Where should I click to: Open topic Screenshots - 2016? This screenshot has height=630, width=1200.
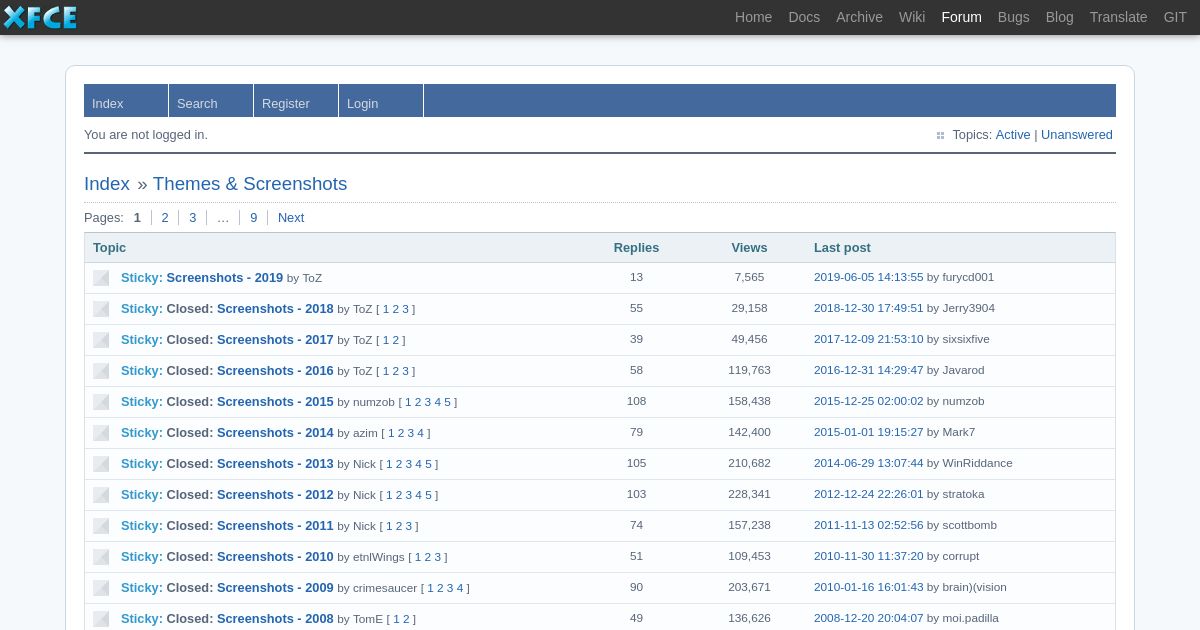tap(275, 371)
